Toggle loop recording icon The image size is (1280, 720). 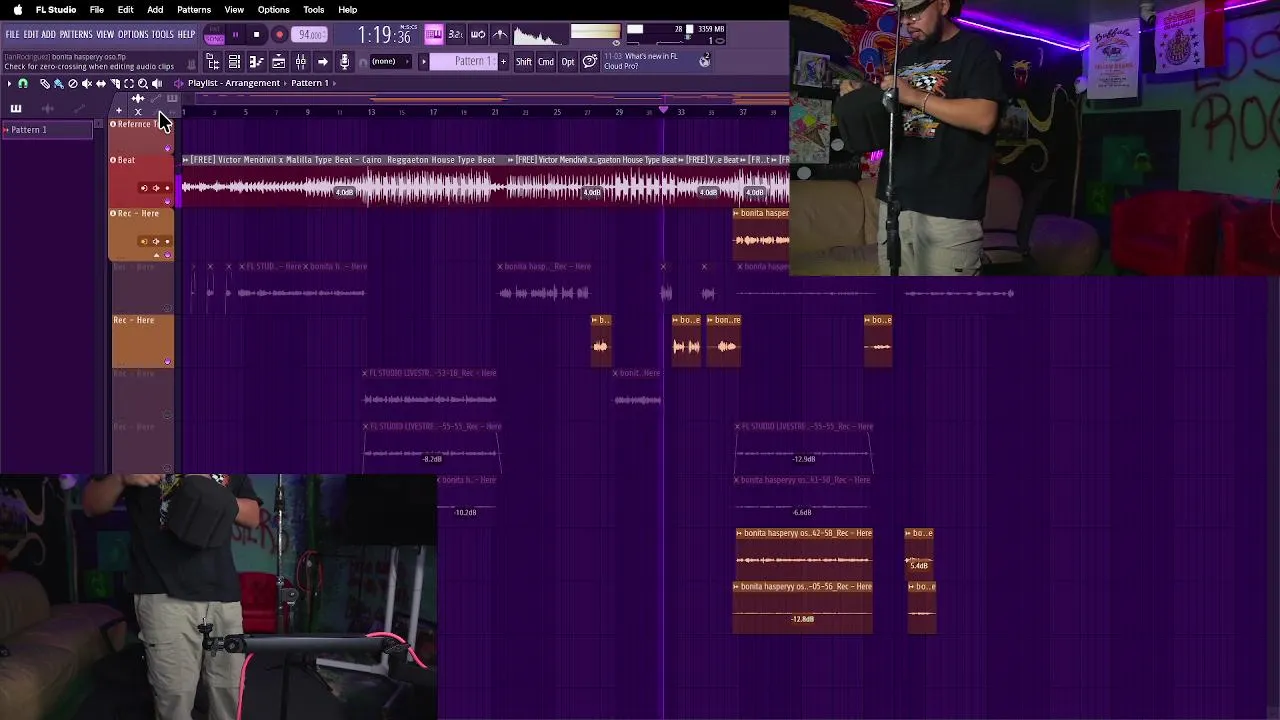pos(478,35)
